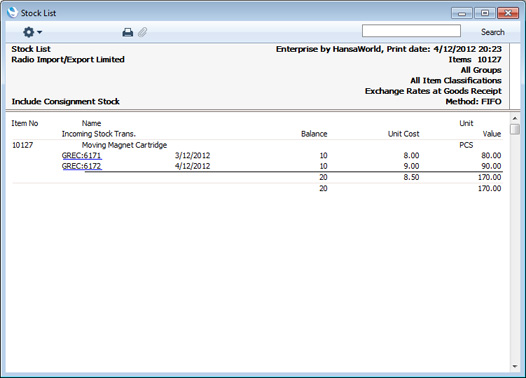Open goods receipt link GREC:6171

(82, 155)
